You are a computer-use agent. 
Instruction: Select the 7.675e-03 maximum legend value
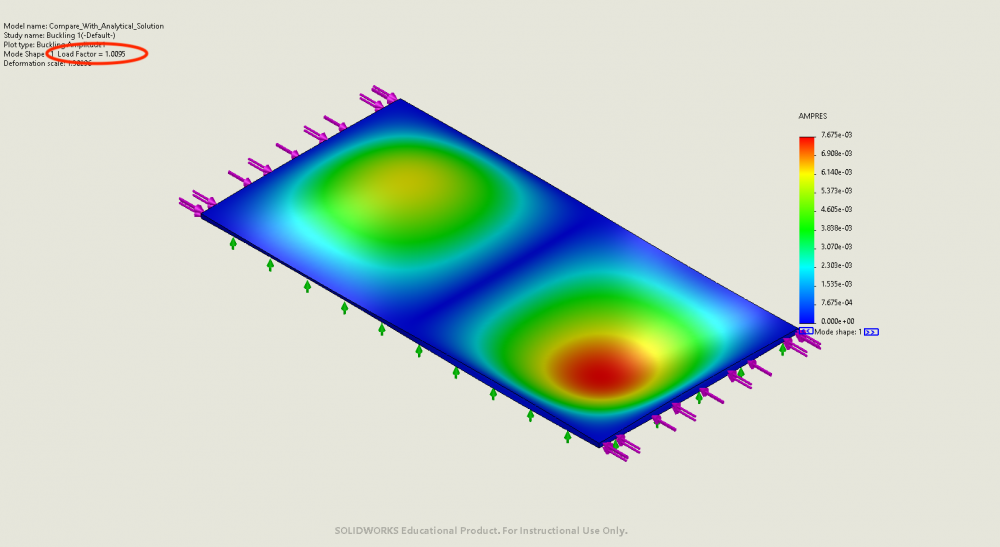[x=836, y=135]
